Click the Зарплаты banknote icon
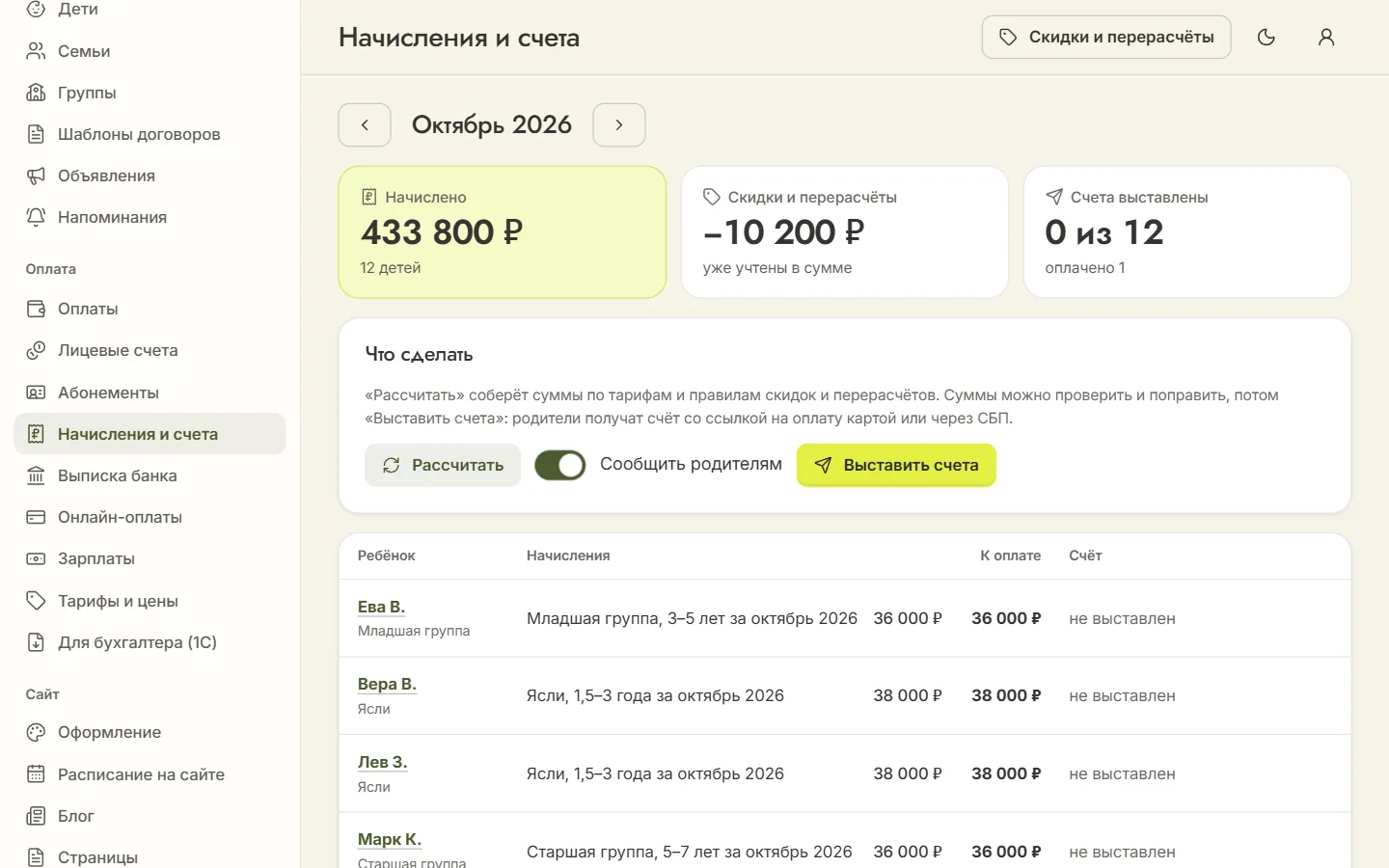Image resolution: width=1389 pixels, height=868 pixels. click(36, 558)
